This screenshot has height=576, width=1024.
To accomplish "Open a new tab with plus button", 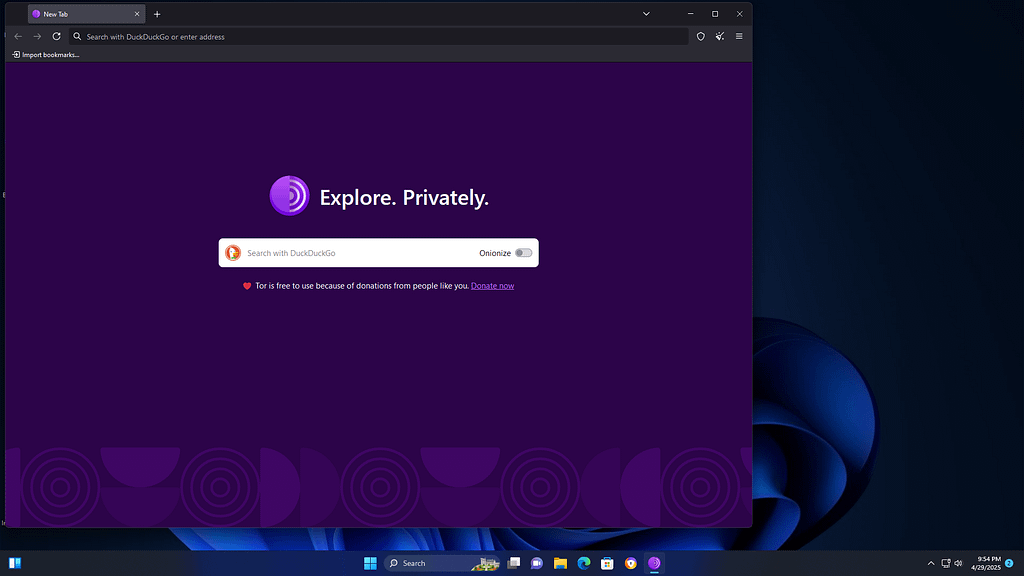I will click(157, 14).
